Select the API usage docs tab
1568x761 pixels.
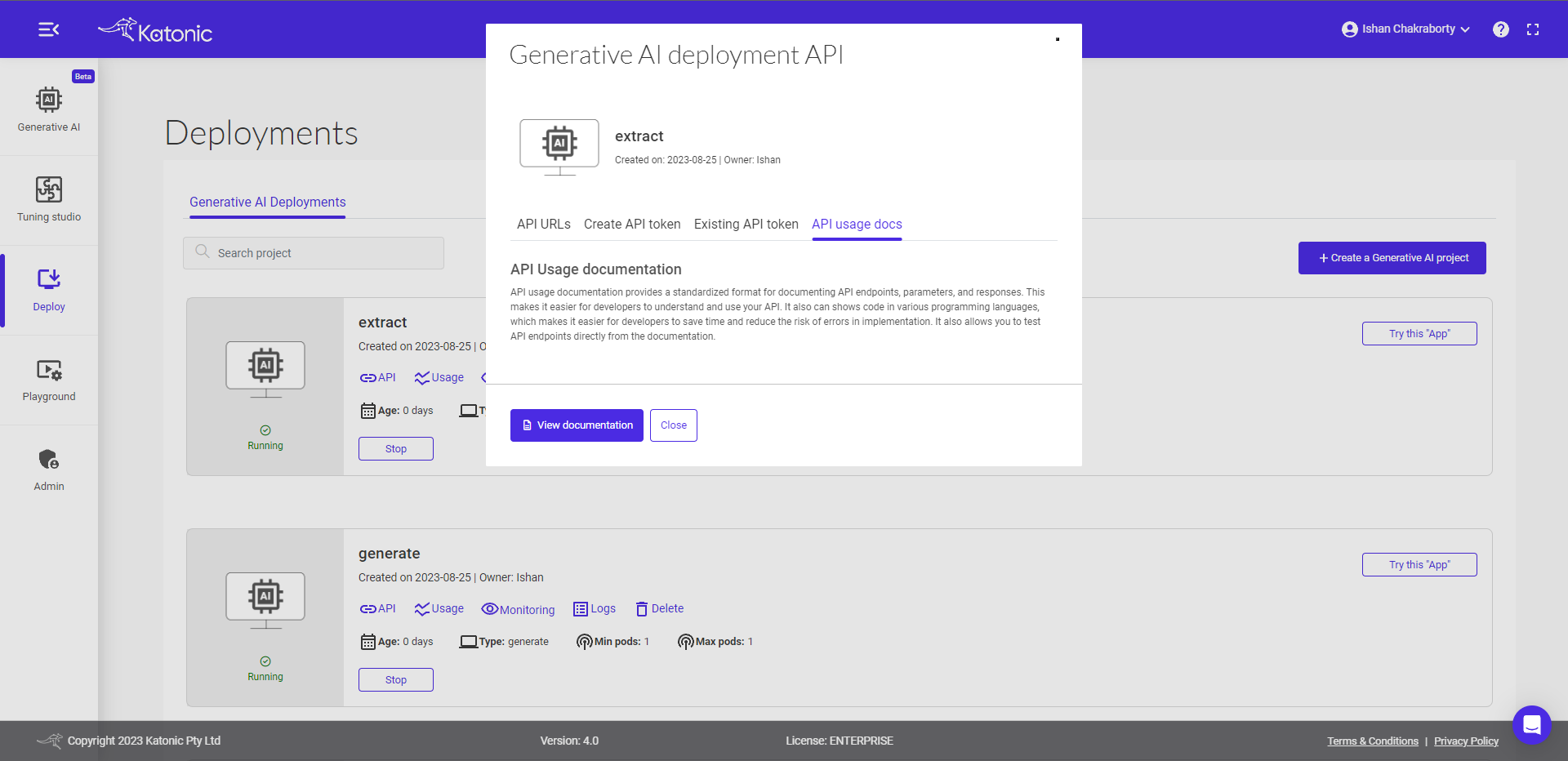click(857, 224)
